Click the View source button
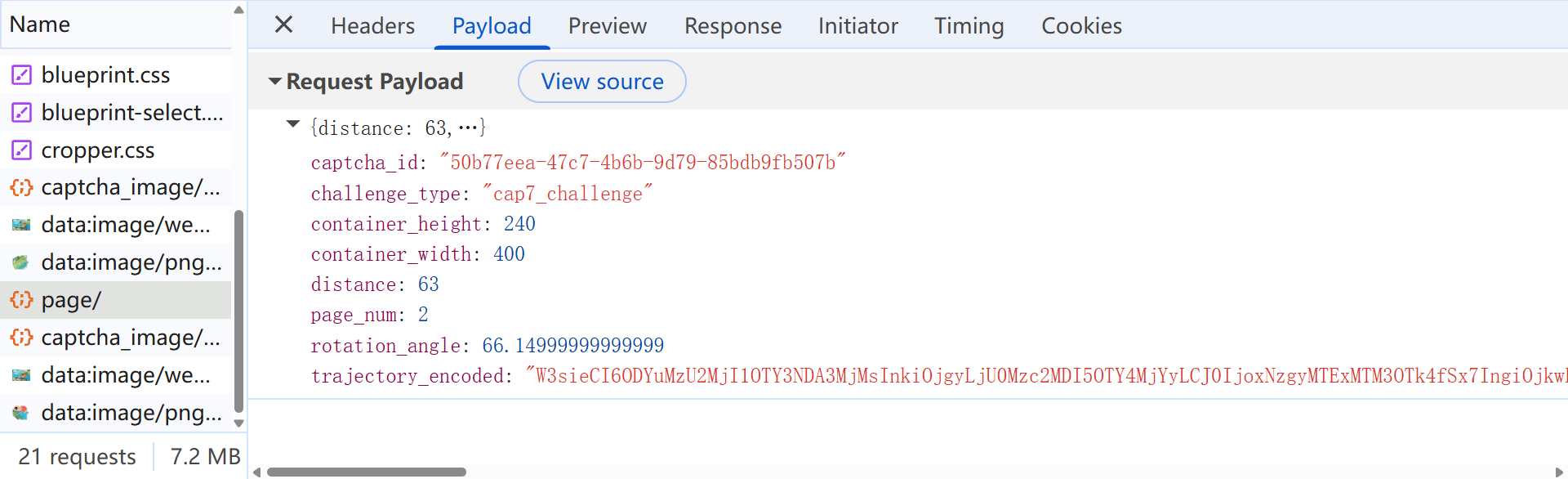Screen dimensions: 1568x479 click(x=602, y=82)
